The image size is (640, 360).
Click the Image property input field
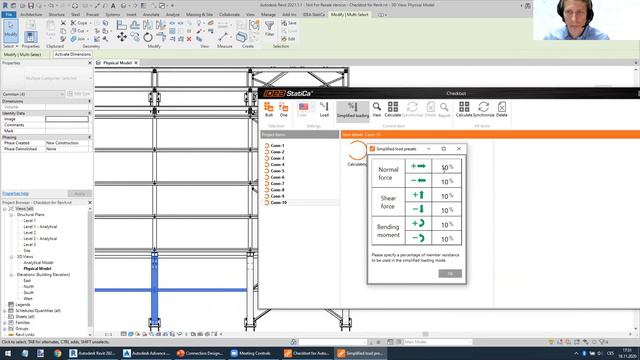click(x=67, y=119)
